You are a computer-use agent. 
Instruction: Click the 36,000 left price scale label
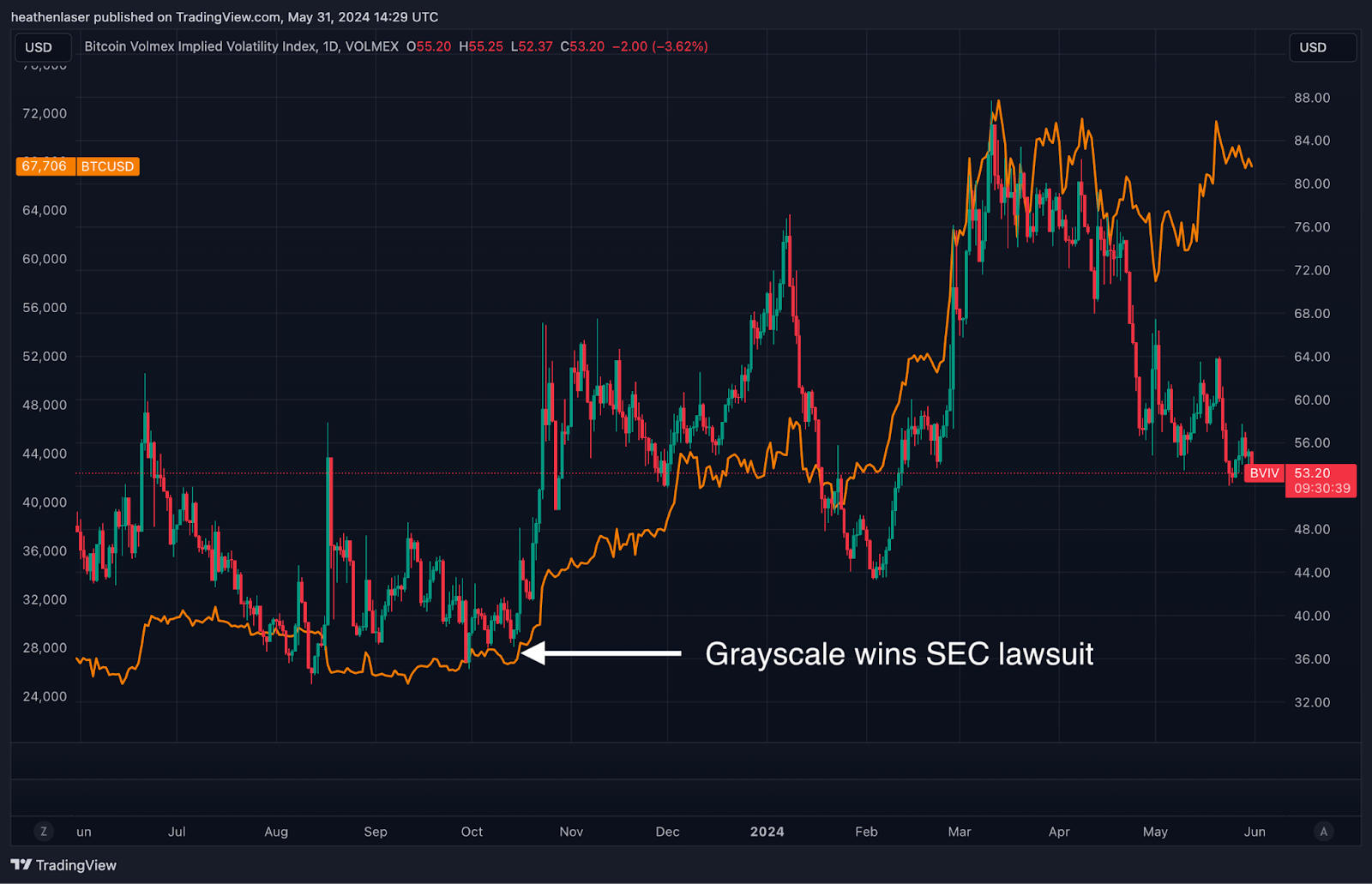45,550
